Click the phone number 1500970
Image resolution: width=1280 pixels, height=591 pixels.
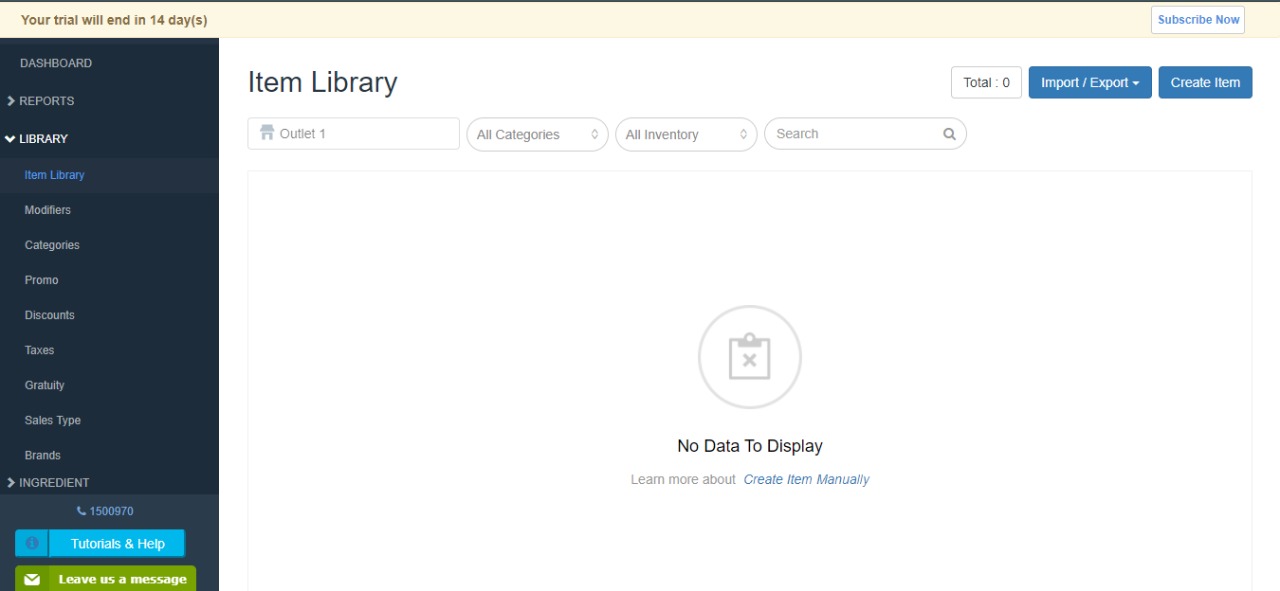click(x=106, y=511)
